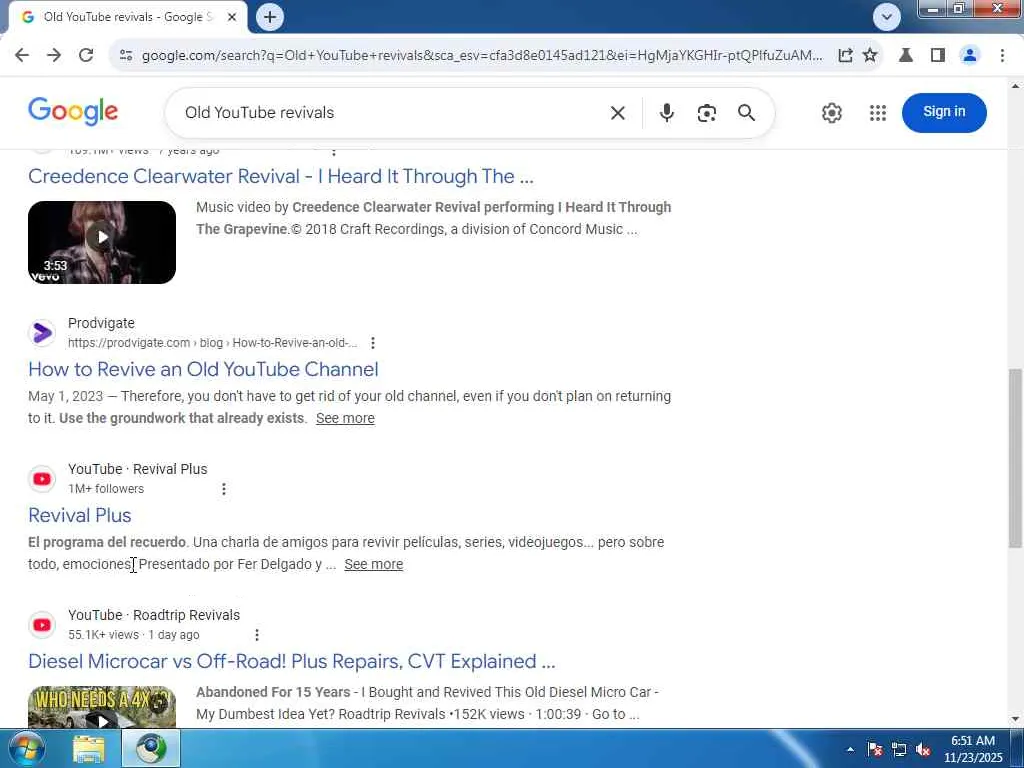Click the Prodvigate site icon

[x=42, y=333]
